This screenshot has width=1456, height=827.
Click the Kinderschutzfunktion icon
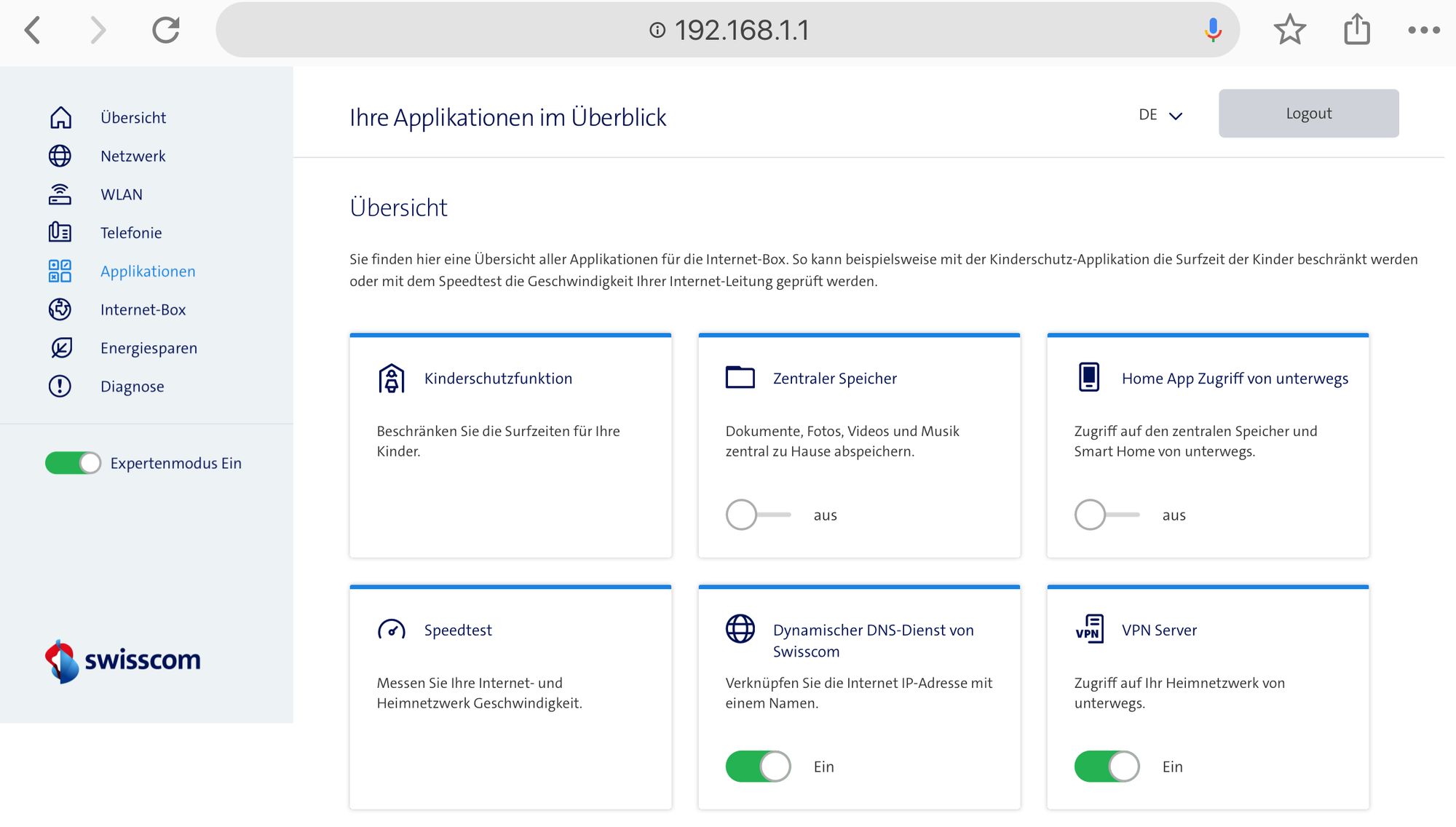391,379
